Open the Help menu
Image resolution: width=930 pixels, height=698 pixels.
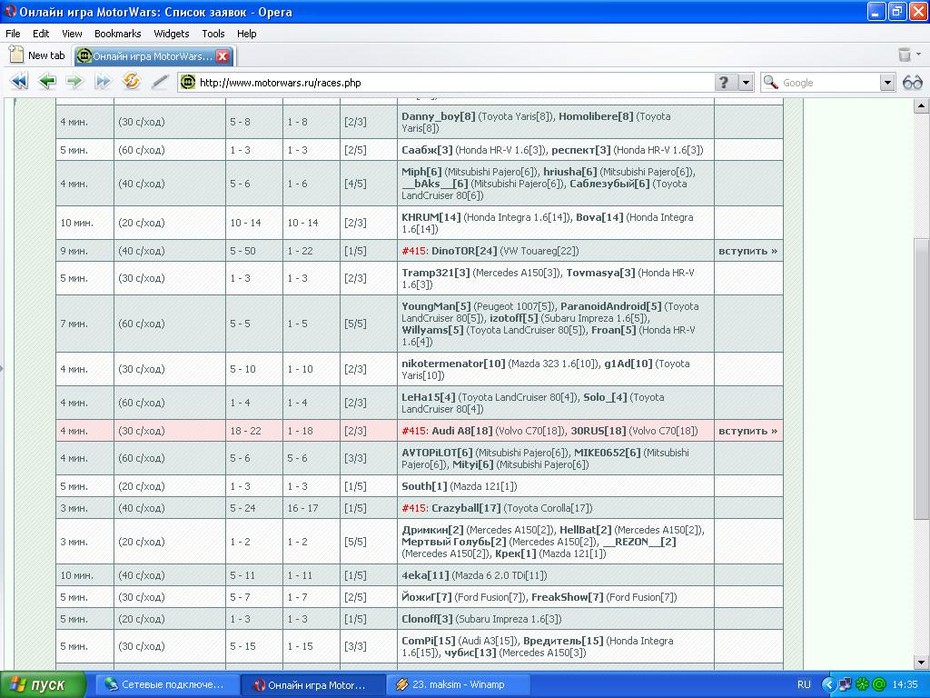pyautogui.click(x=247, y=34)
